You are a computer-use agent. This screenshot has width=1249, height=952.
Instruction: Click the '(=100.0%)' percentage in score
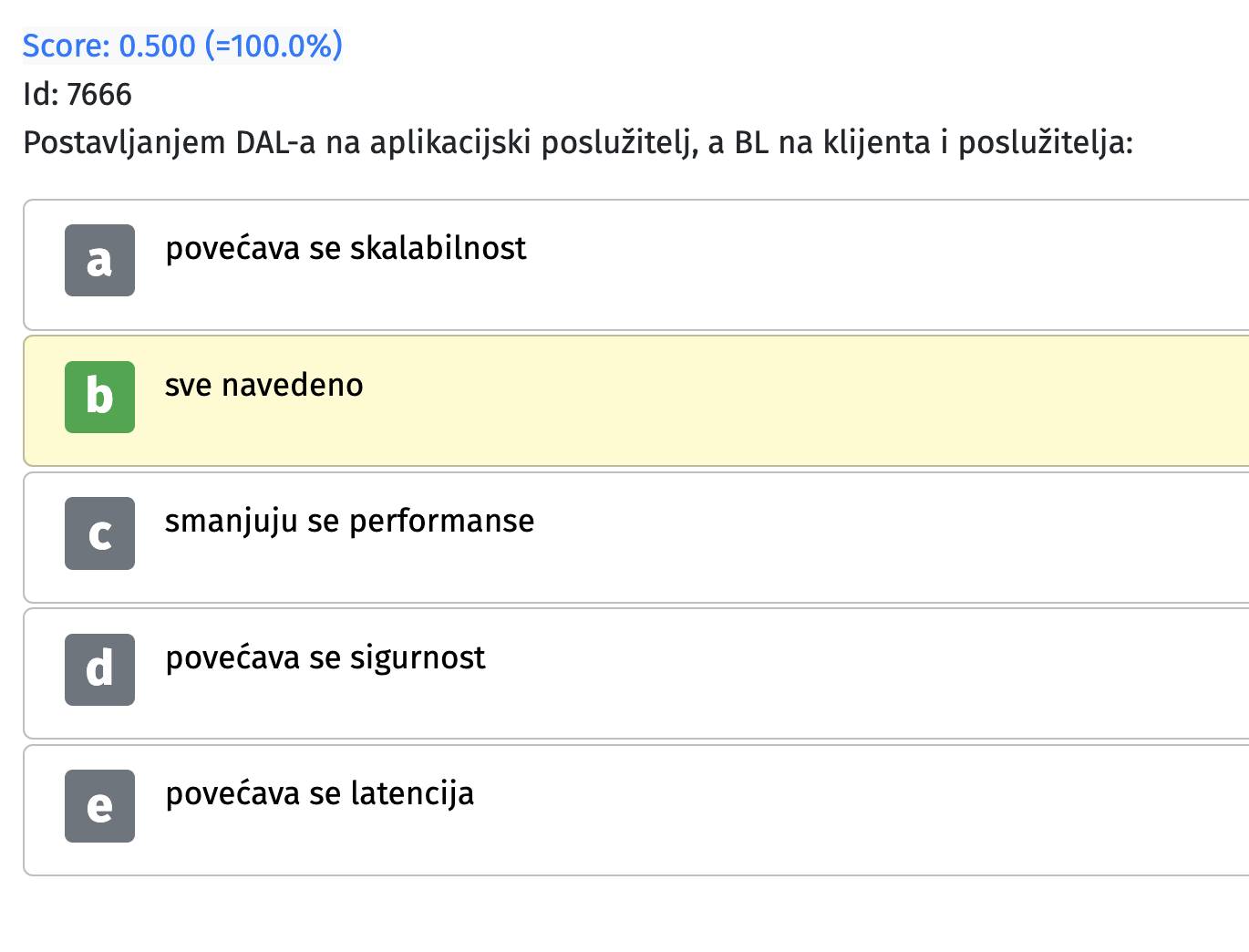pyautogui.click(x=274, y=45)
